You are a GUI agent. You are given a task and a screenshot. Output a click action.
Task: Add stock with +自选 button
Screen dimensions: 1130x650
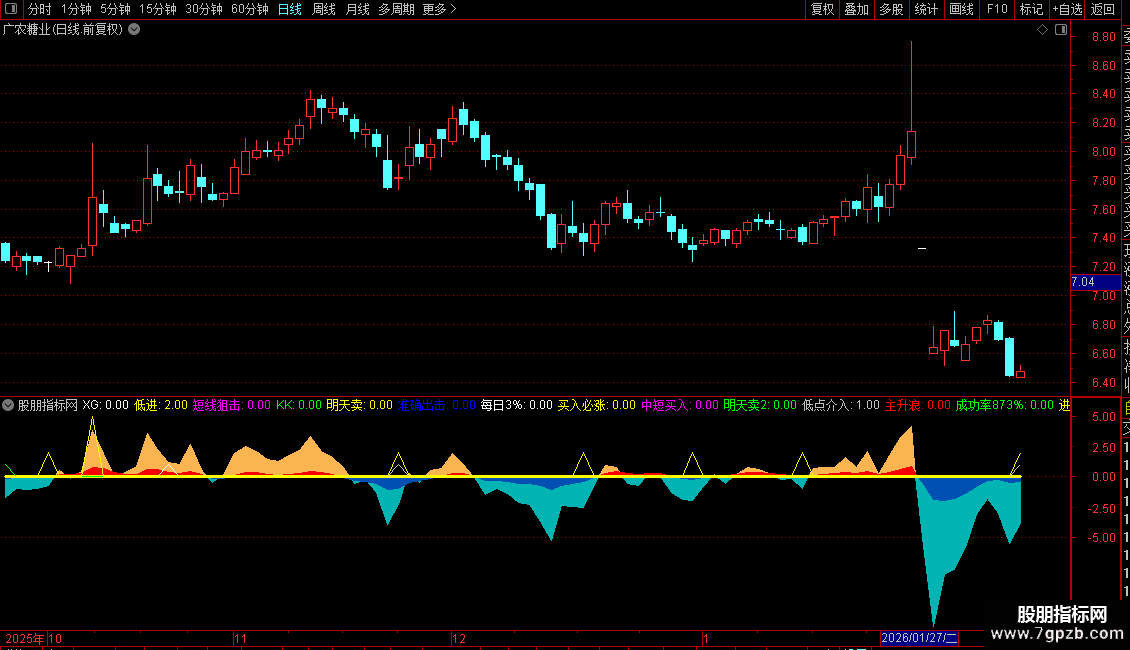pyautogui.click(x=1067, y=9)
